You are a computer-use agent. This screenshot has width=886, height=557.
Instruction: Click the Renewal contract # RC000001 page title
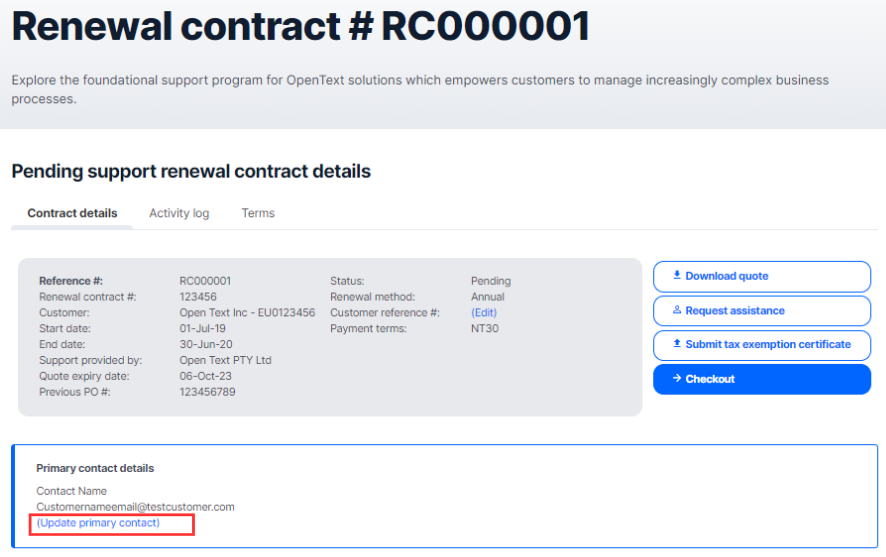coord(301,26)
